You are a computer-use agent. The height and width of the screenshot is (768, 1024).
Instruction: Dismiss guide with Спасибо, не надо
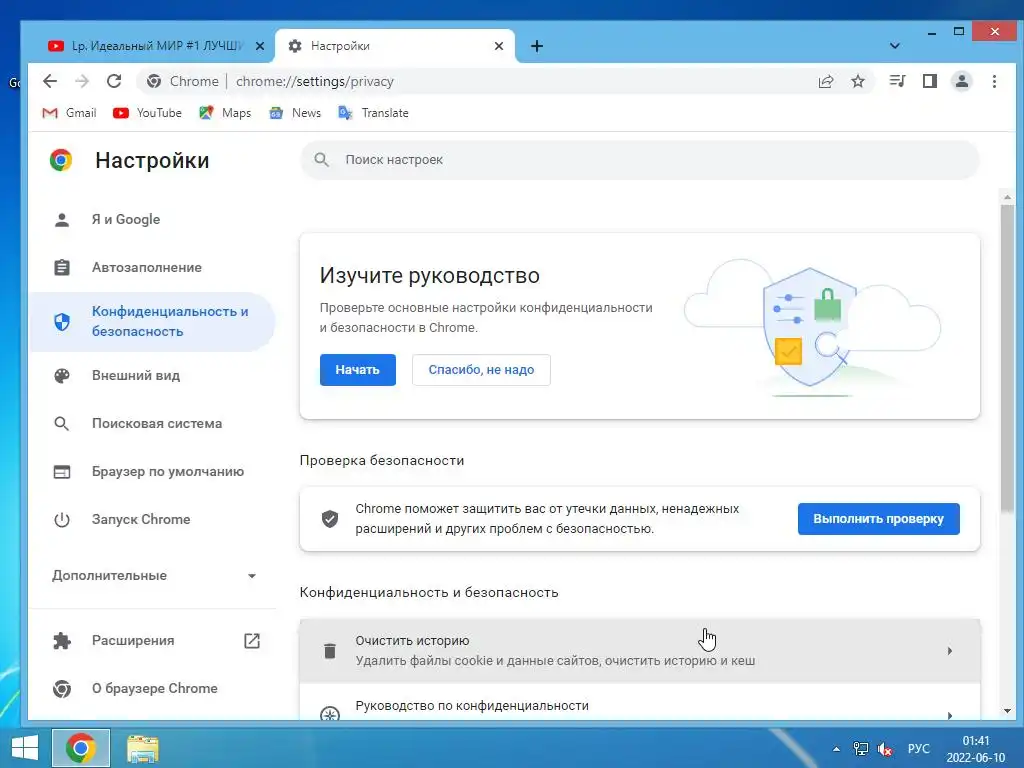(481, 370)
